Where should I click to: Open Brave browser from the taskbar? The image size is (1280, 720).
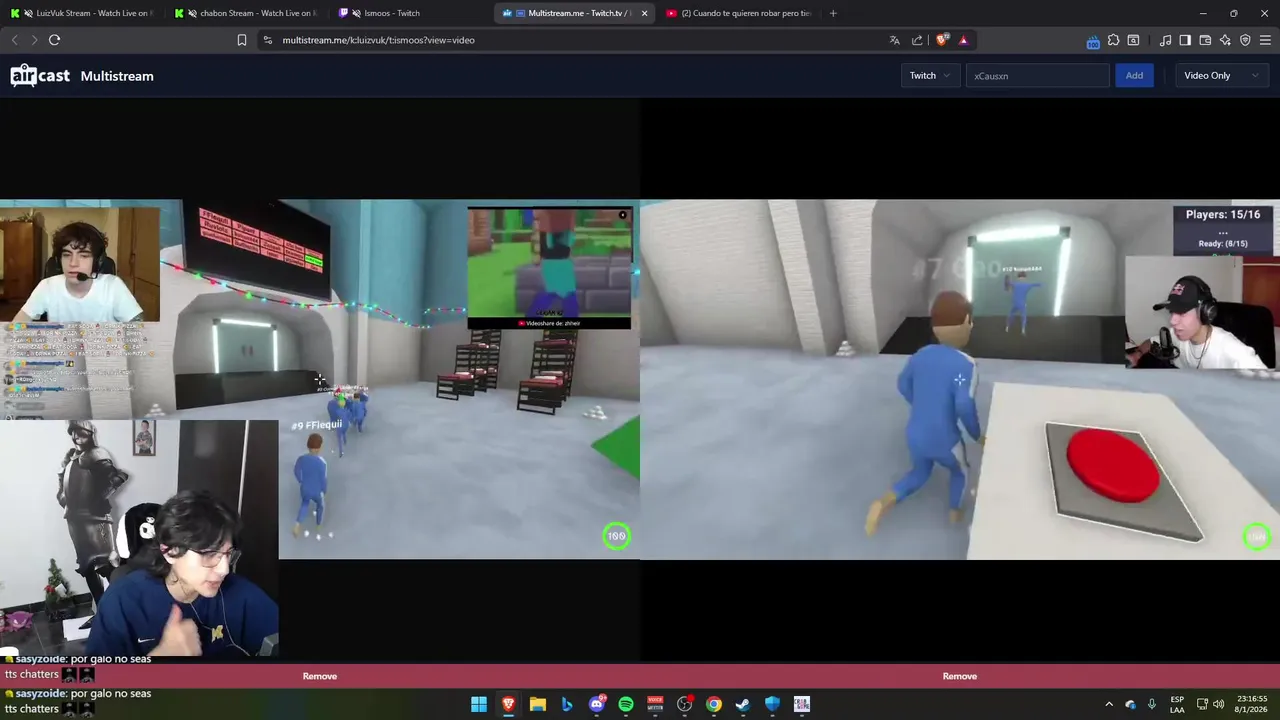(x=508, y=704)
